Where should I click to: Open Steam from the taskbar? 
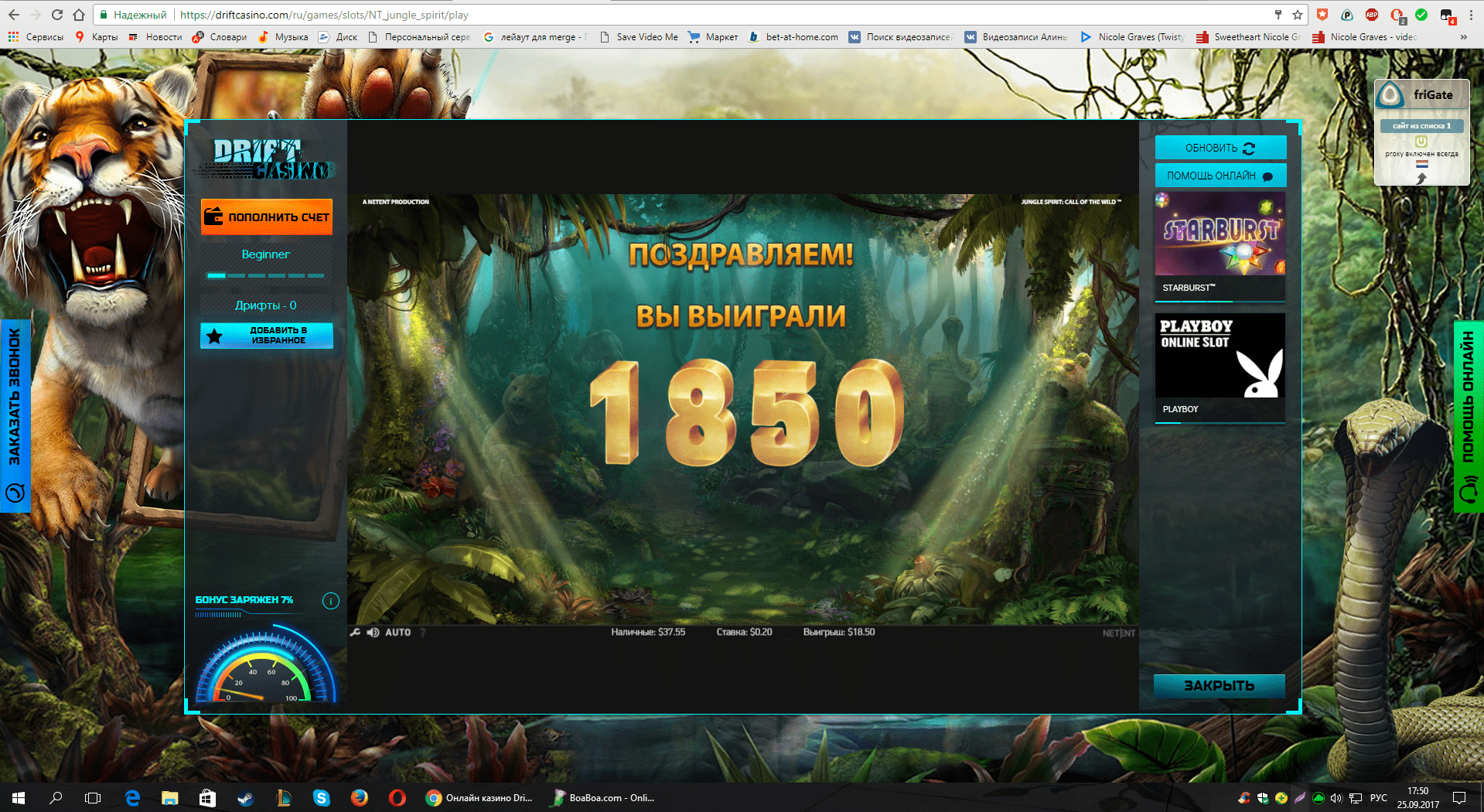pos(245,797)
